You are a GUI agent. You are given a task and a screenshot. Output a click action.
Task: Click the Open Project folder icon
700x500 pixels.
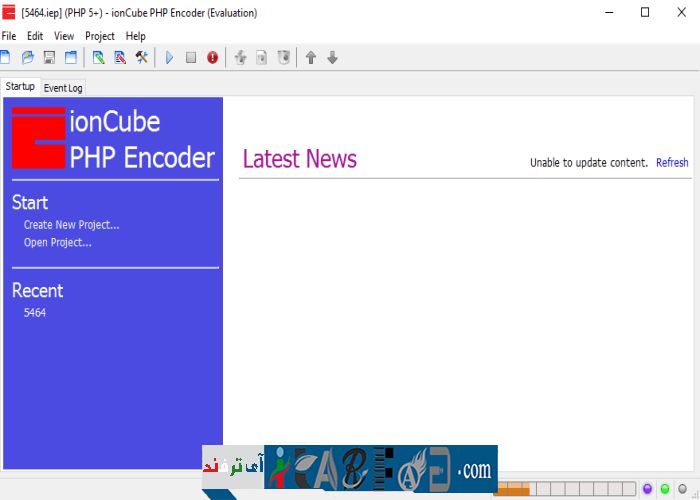click(x=28, y=58)
